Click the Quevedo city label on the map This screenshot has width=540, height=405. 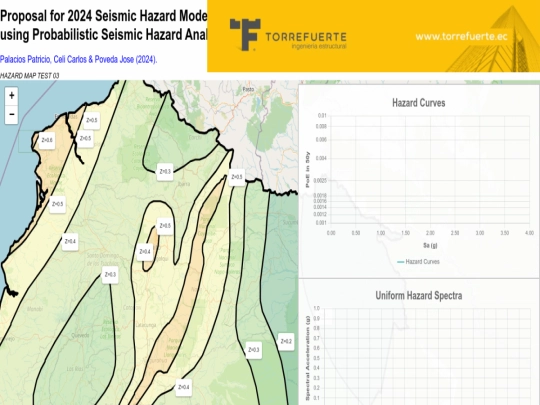tap(80, 335)
